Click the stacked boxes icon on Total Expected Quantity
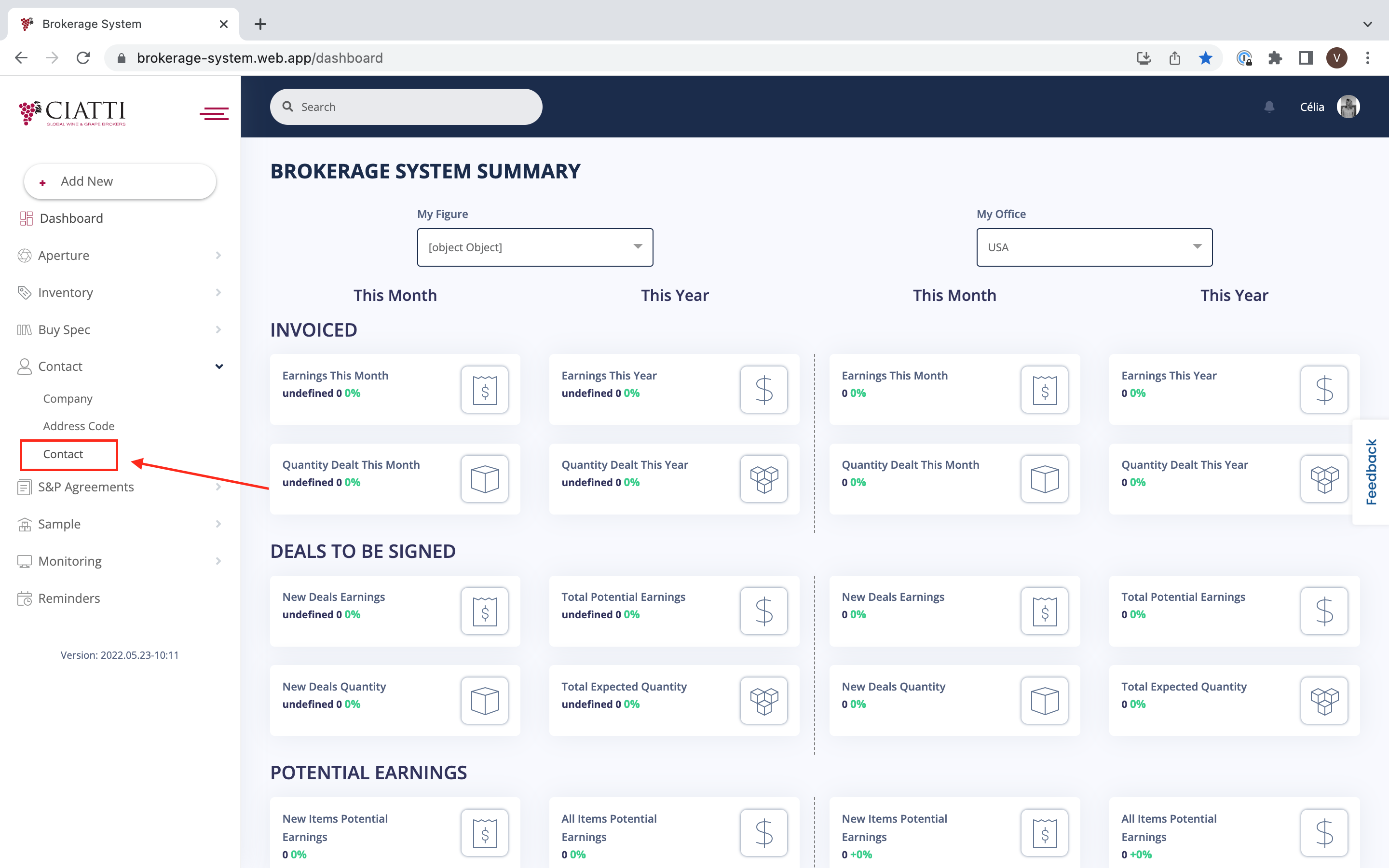 click(763, 700)
